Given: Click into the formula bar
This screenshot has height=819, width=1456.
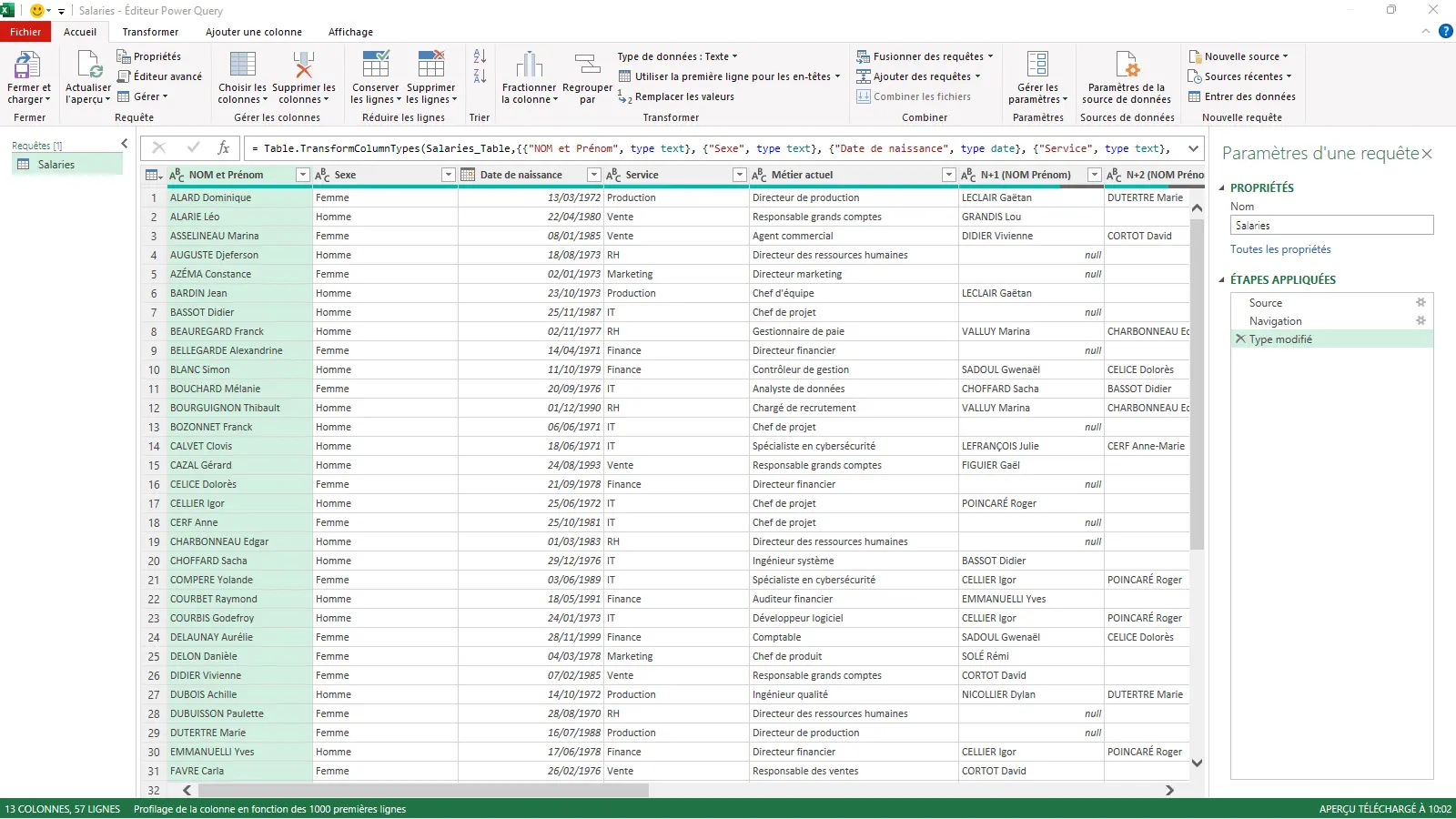Looking at the screenshot, I should click(x=713, y=148).
